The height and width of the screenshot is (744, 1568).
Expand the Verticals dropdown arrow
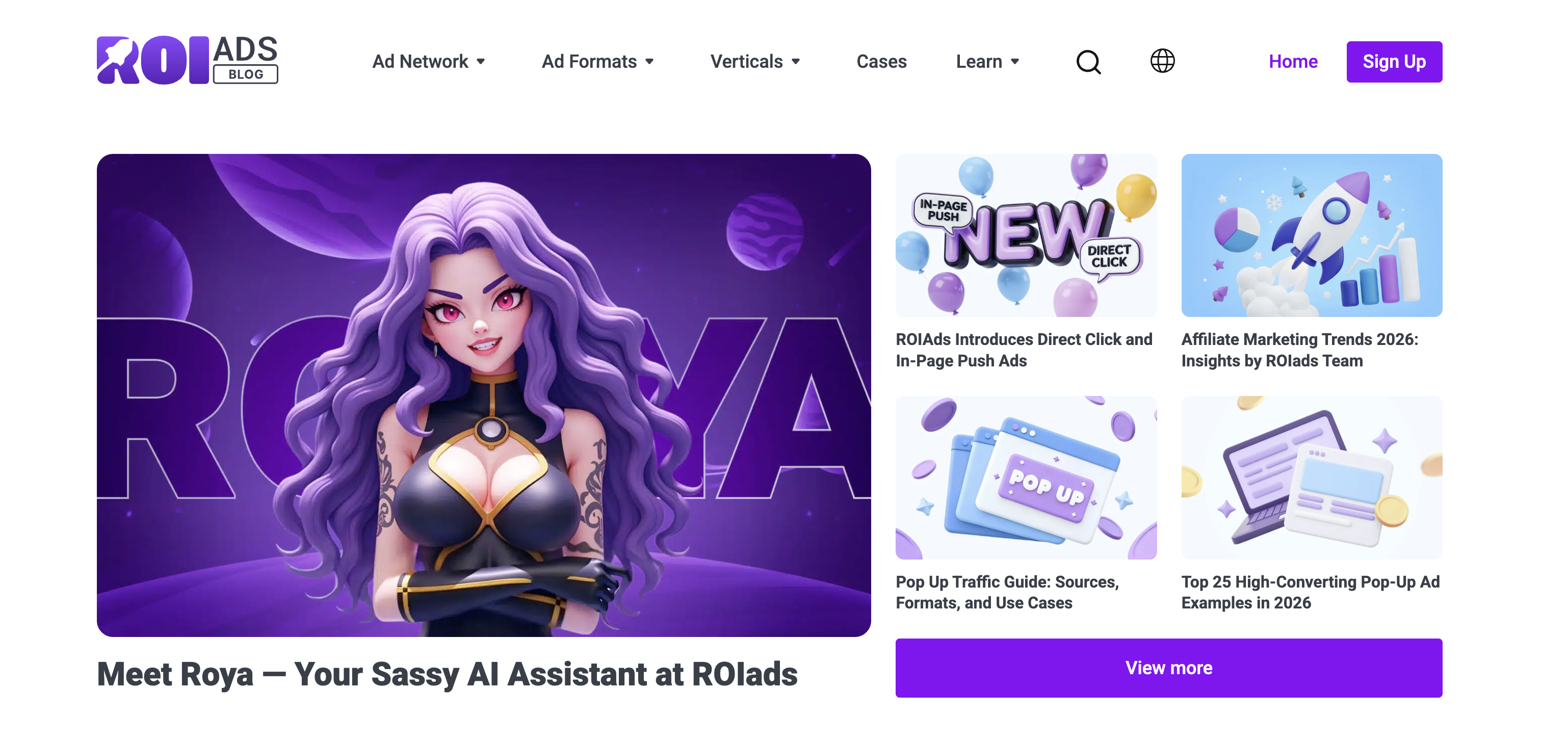click(796, 62)
